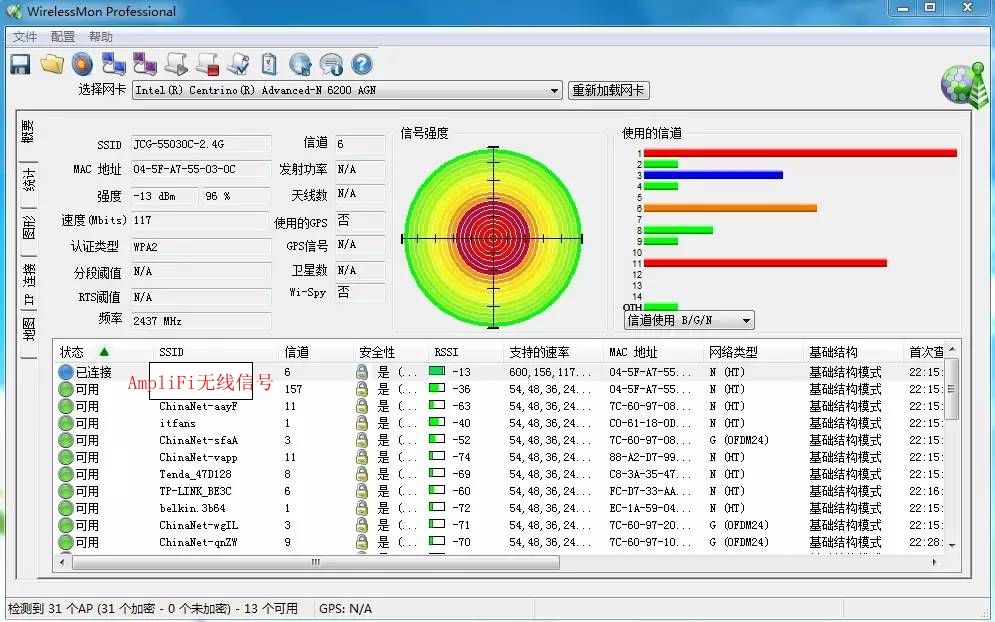Click the lock icon on Tenda_47D128 row
Viewport: 995px width, 622px height.
[x=360, y=473]
